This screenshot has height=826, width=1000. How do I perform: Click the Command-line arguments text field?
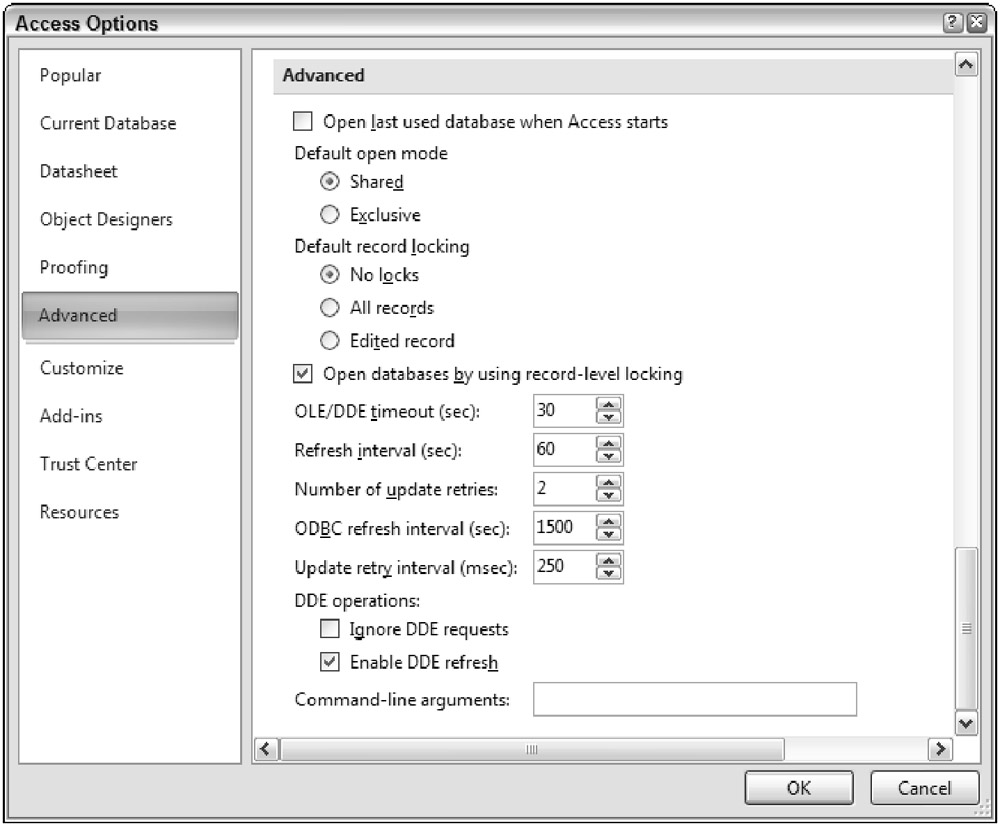point(695,700)
